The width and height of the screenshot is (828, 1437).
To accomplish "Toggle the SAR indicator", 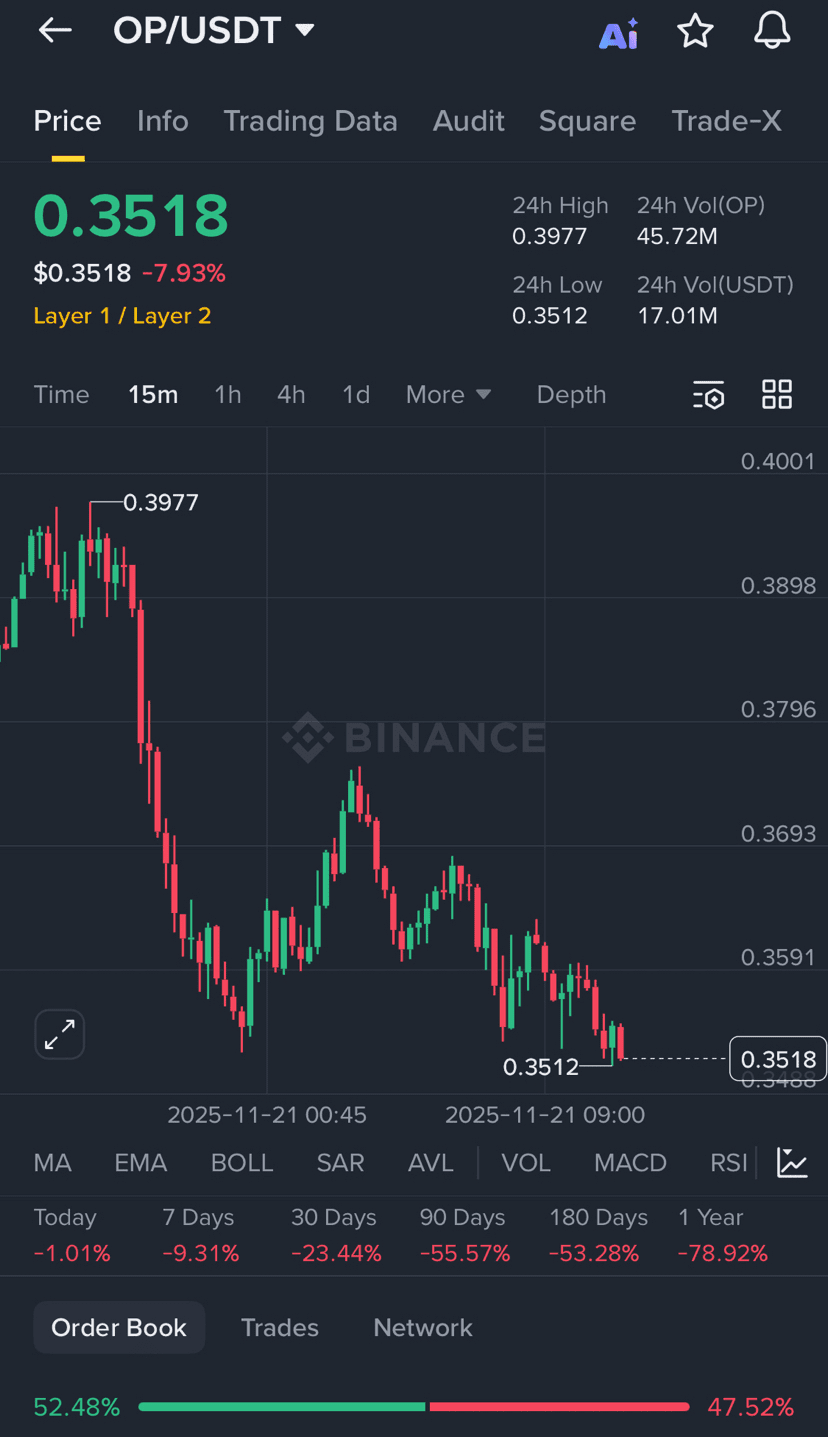I will 340,1163.
